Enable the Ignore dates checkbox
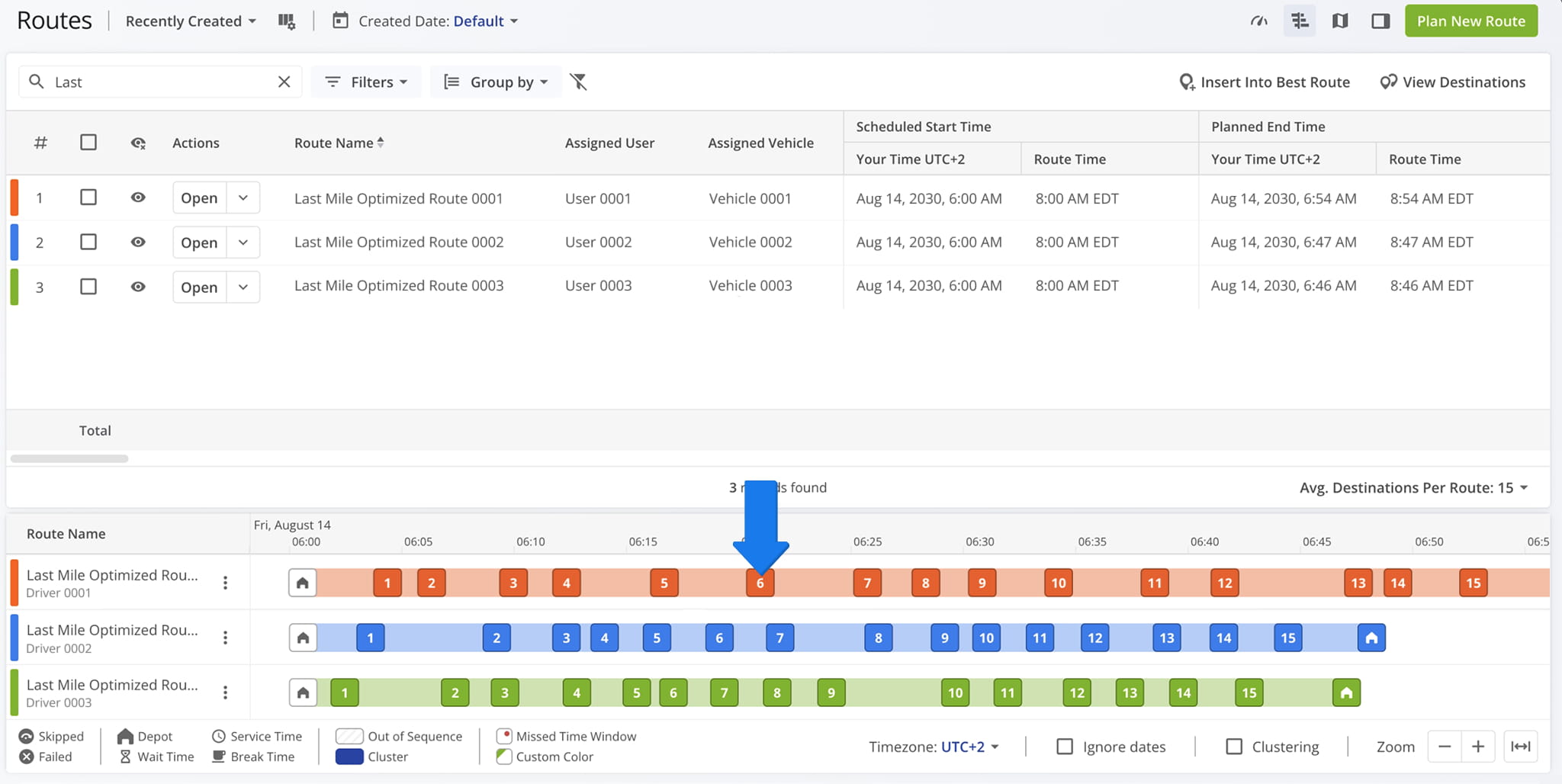The width and height of the screenshot is (1562, 784). pyautogui.click(x=1065, y=747)
